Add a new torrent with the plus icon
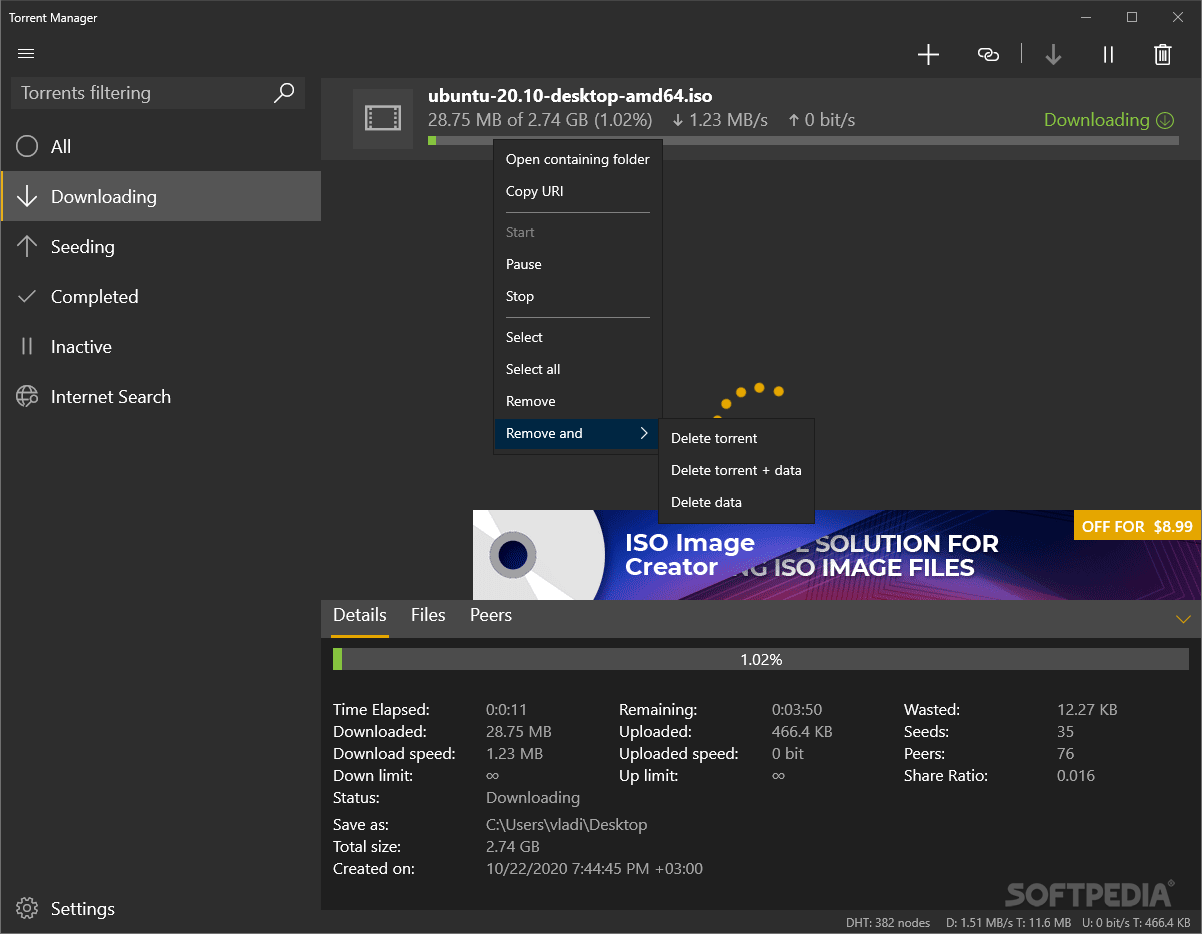The width and height of the screenshot is (1202, 934). tap(929, 55)
